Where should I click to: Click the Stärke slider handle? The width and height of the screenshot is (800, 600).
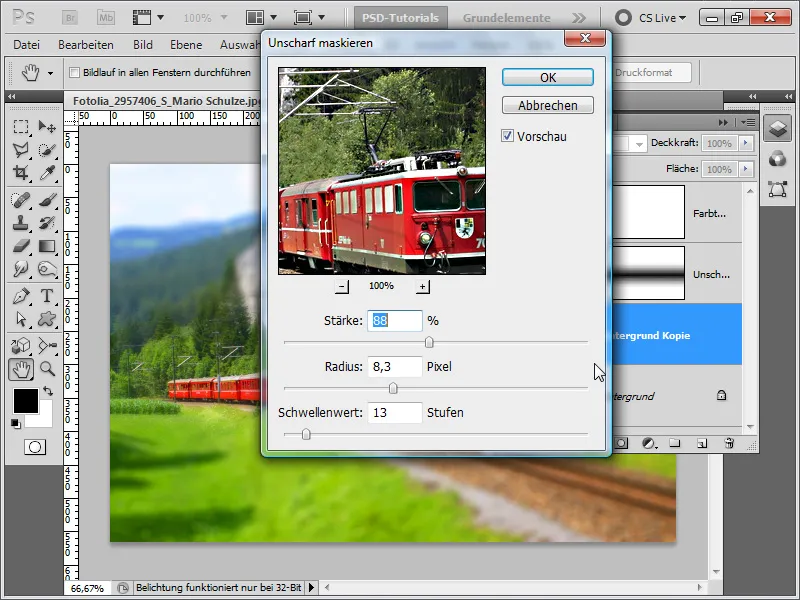429,342
